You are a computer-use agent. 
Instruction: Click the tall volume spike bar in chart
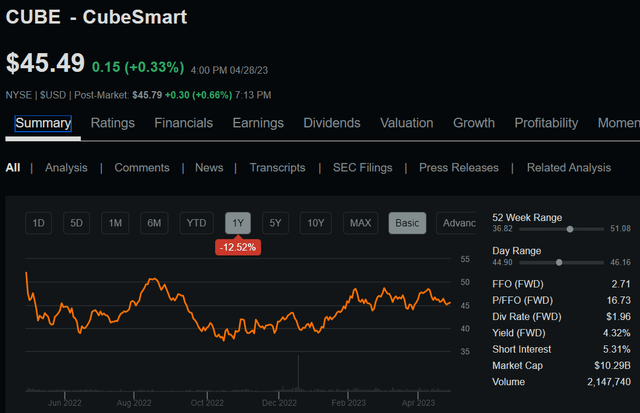[x=298, y=373]
